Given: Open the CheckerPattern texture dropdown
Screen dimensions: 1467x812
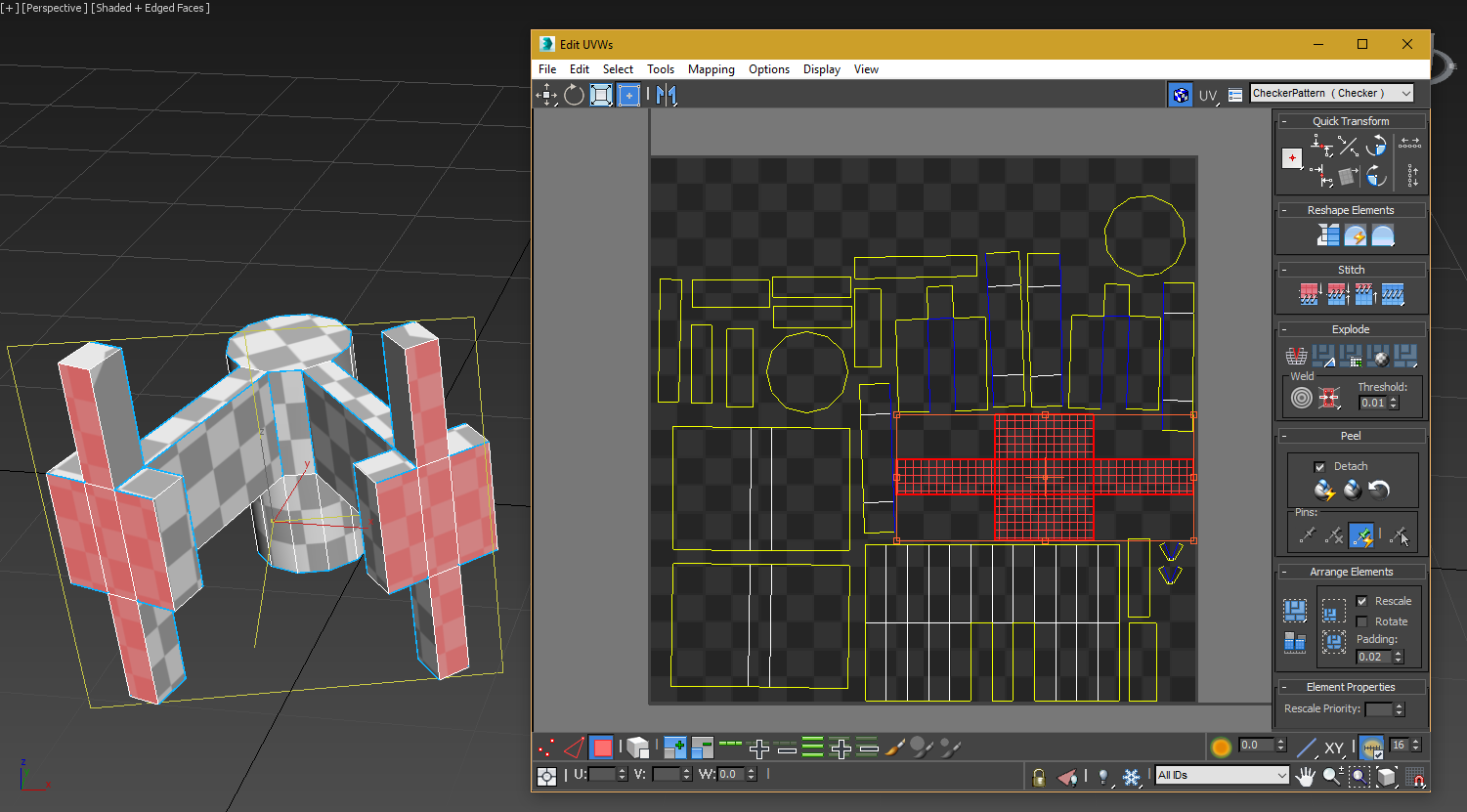Looking at the screenshot, I should click(x=1331, y=94).
